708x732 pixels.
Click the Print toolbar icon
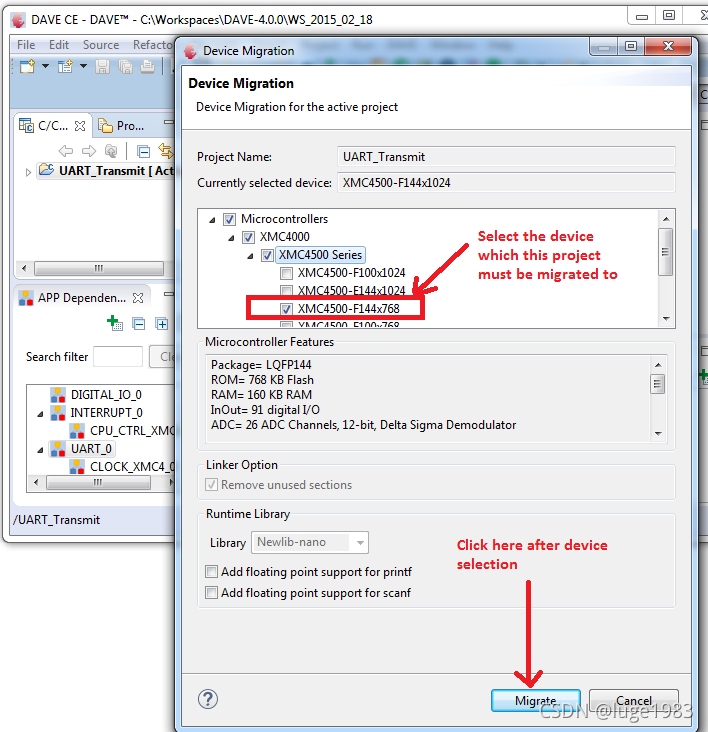click(x=147, y=66)
